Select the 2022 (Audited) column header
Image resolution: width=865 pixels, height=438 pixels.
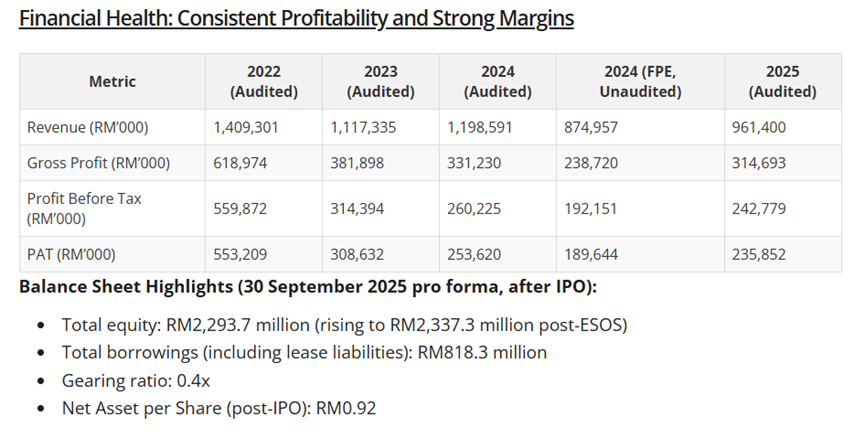(264, 81)
